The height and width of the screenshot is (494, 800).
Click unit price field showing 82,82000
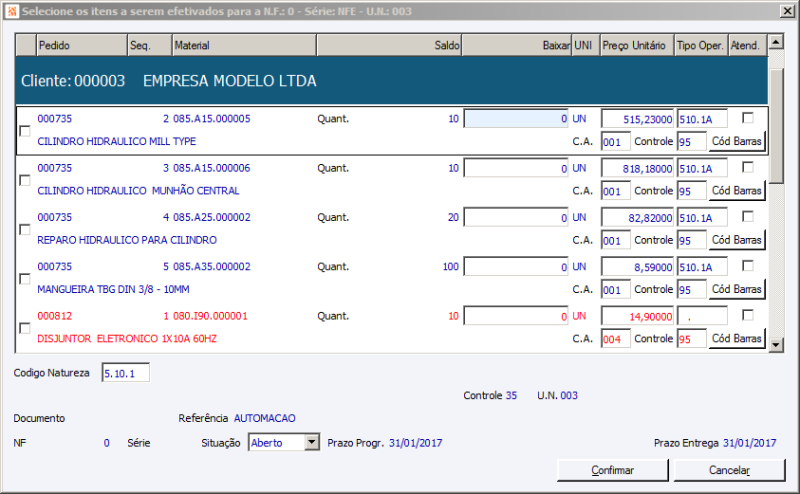tap(637, 218)
